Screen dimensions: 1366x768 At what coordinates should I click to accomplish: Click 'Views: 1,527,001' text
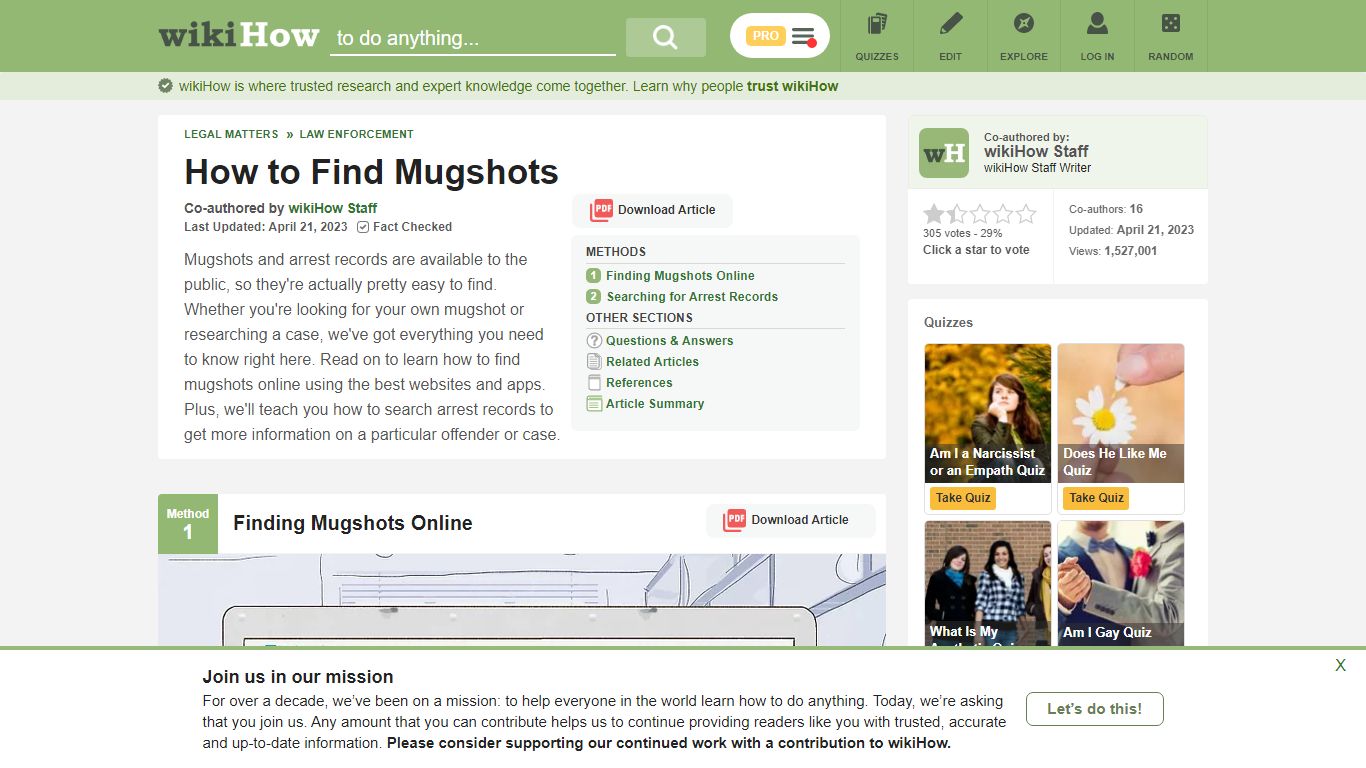1113,251
